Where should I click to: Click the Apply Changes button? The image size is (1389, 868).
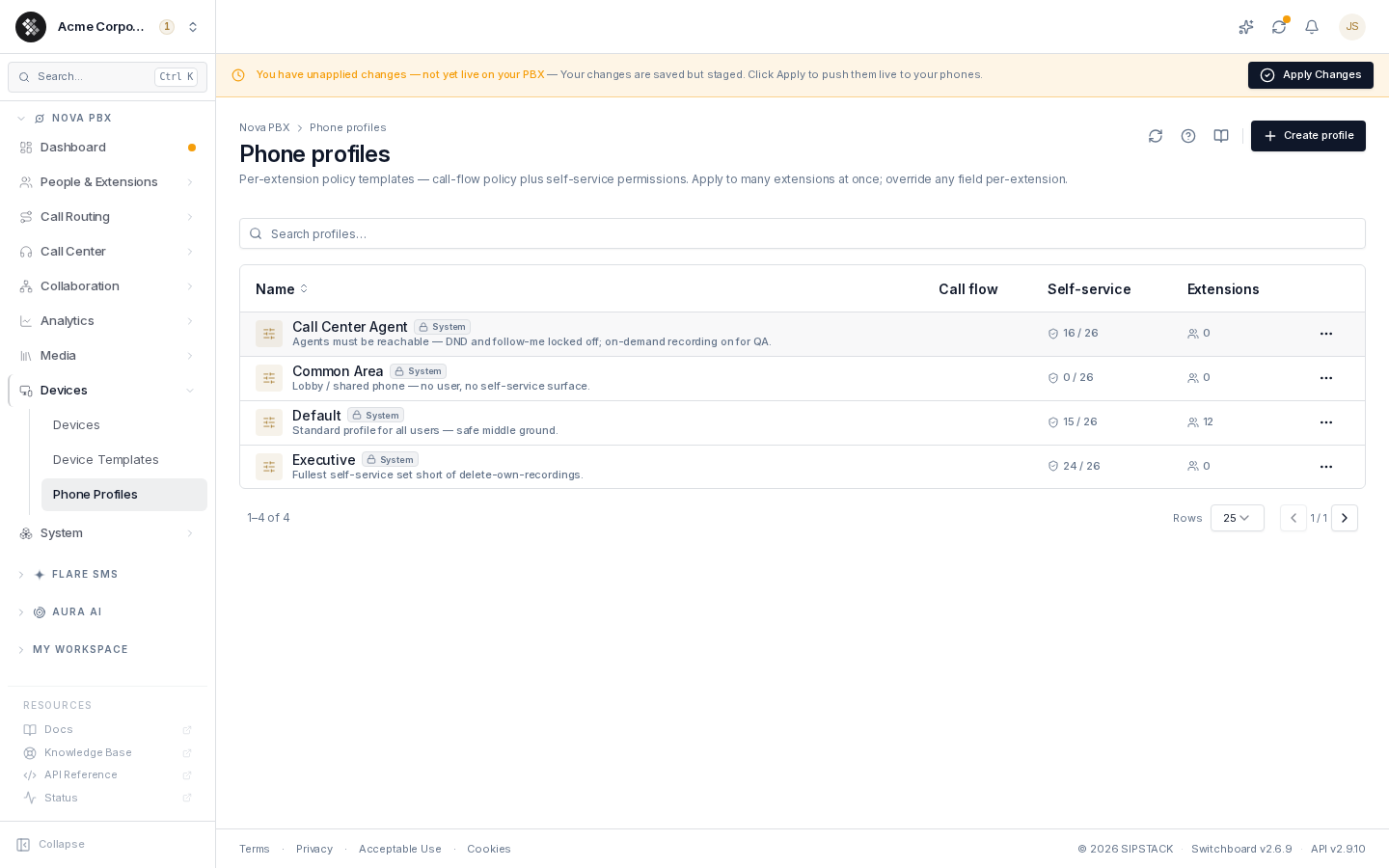[x=1311, y=75]
